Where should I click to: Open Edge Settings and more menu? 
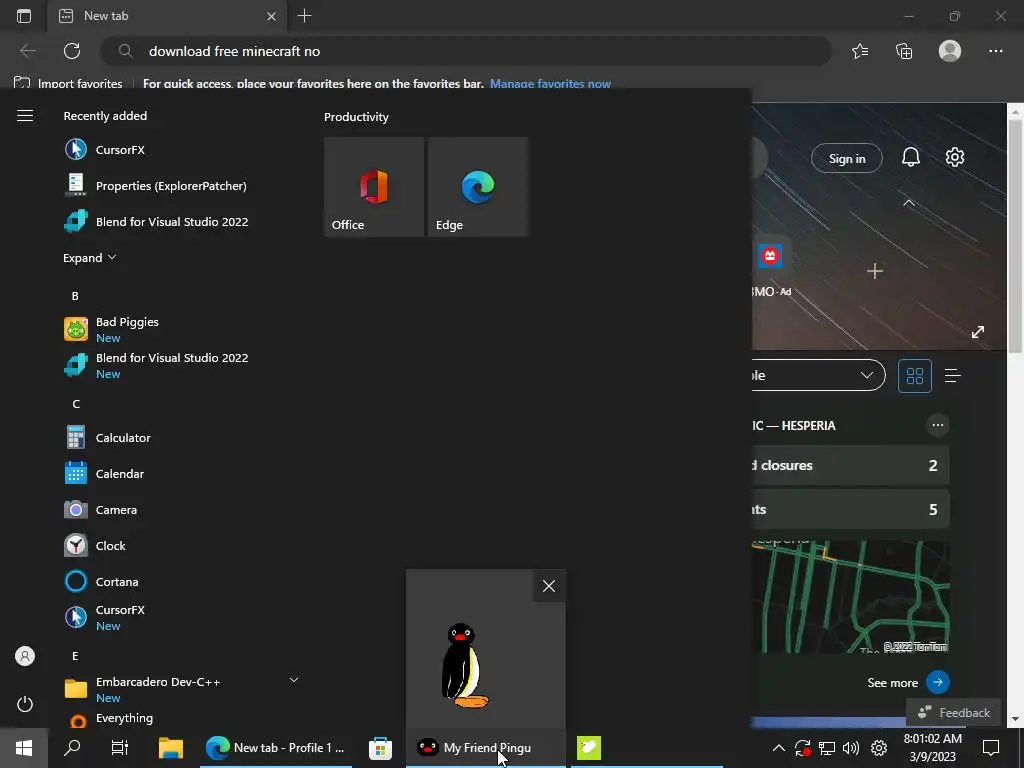click(x=995, y=51)
